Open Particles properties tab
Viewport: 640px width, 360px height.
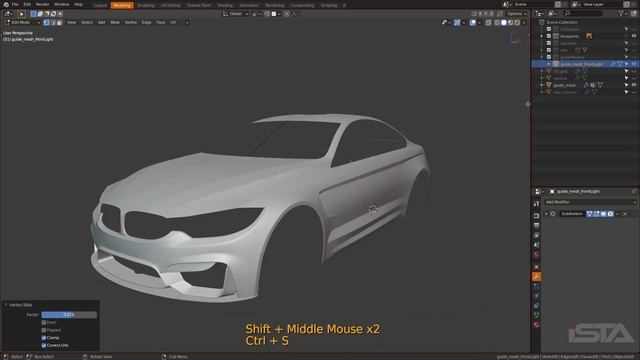536,287
